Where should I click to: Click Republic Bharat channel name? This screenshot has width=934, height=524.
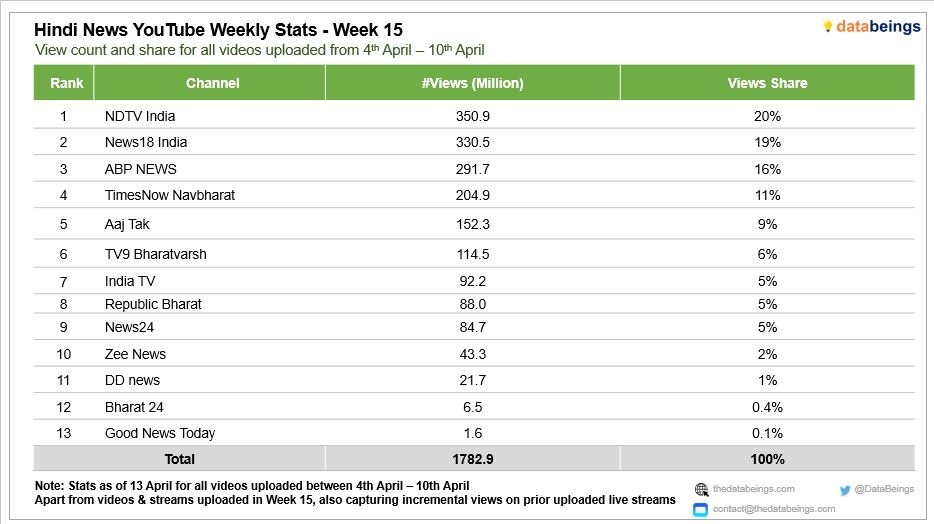click(x=153, y=304)
